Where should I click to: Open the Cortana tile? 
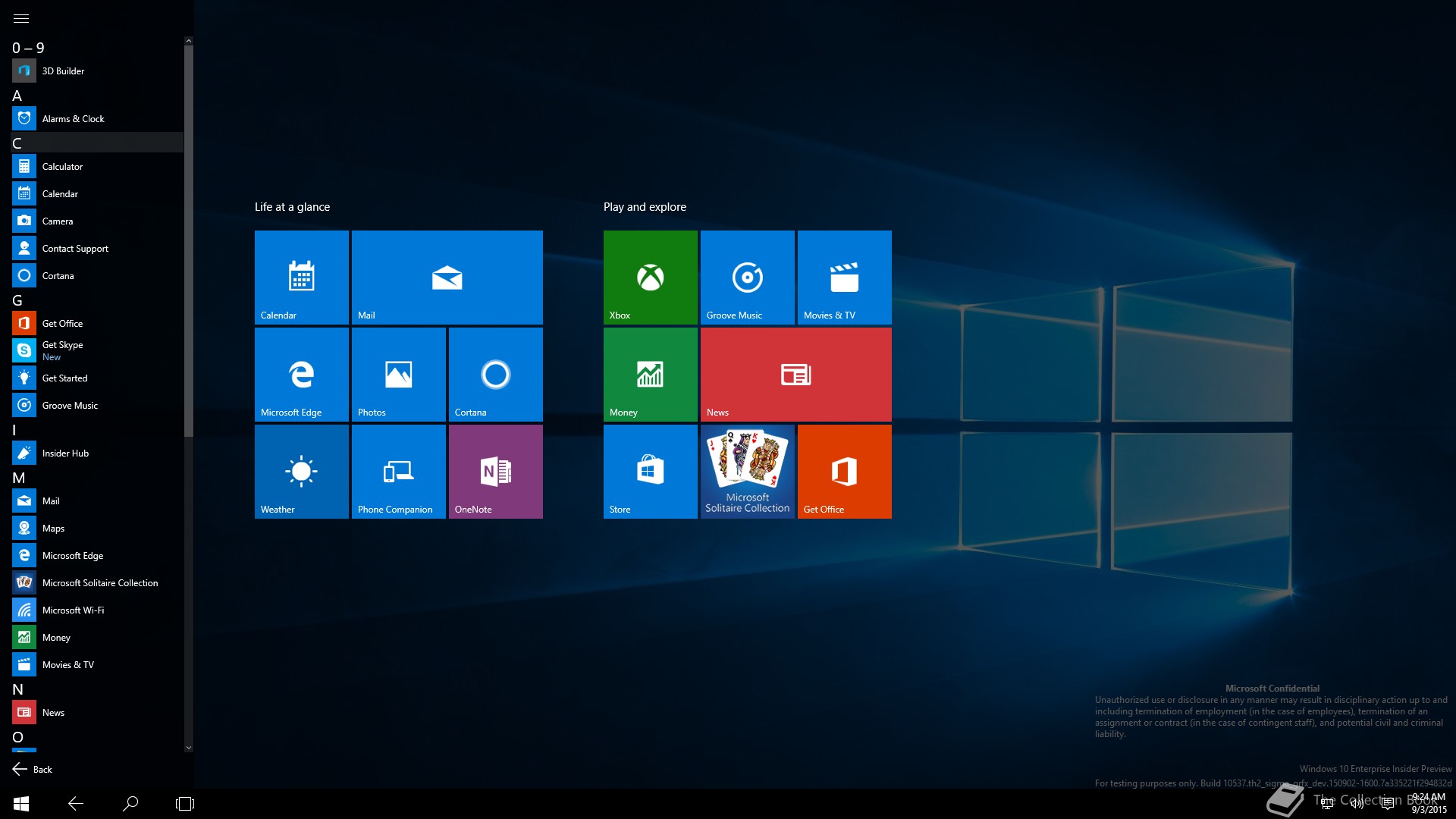496,375
